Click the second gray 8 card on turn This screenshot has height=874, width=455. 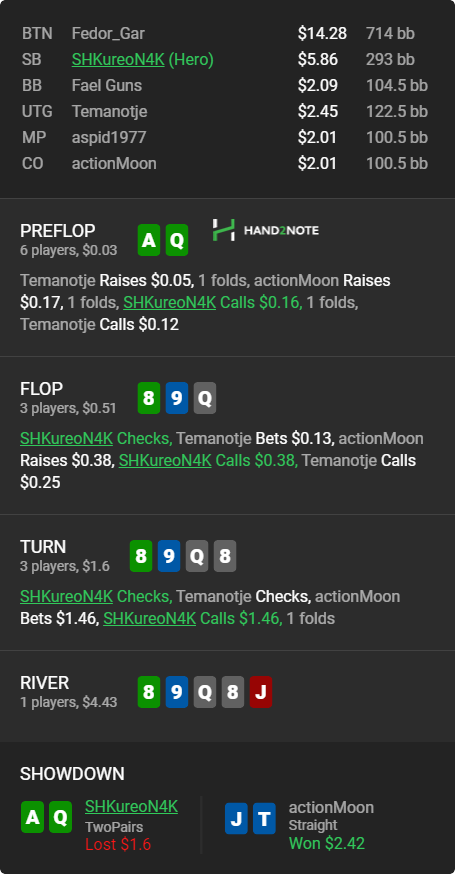point(225,556)
